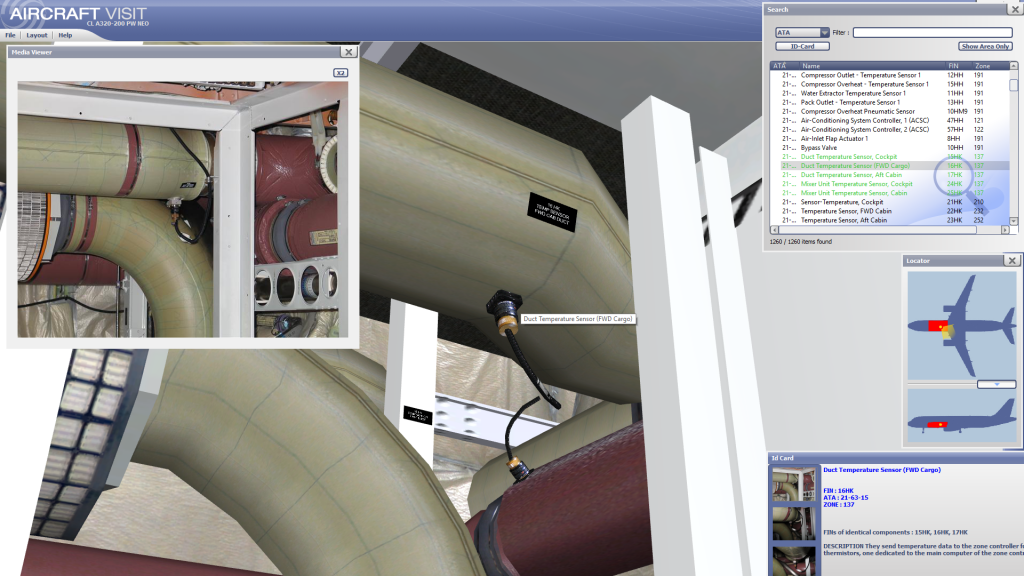The width and height of the screenshot is (1024, 576).
Task: Open the Help menu
Action: tap(65, 35)
